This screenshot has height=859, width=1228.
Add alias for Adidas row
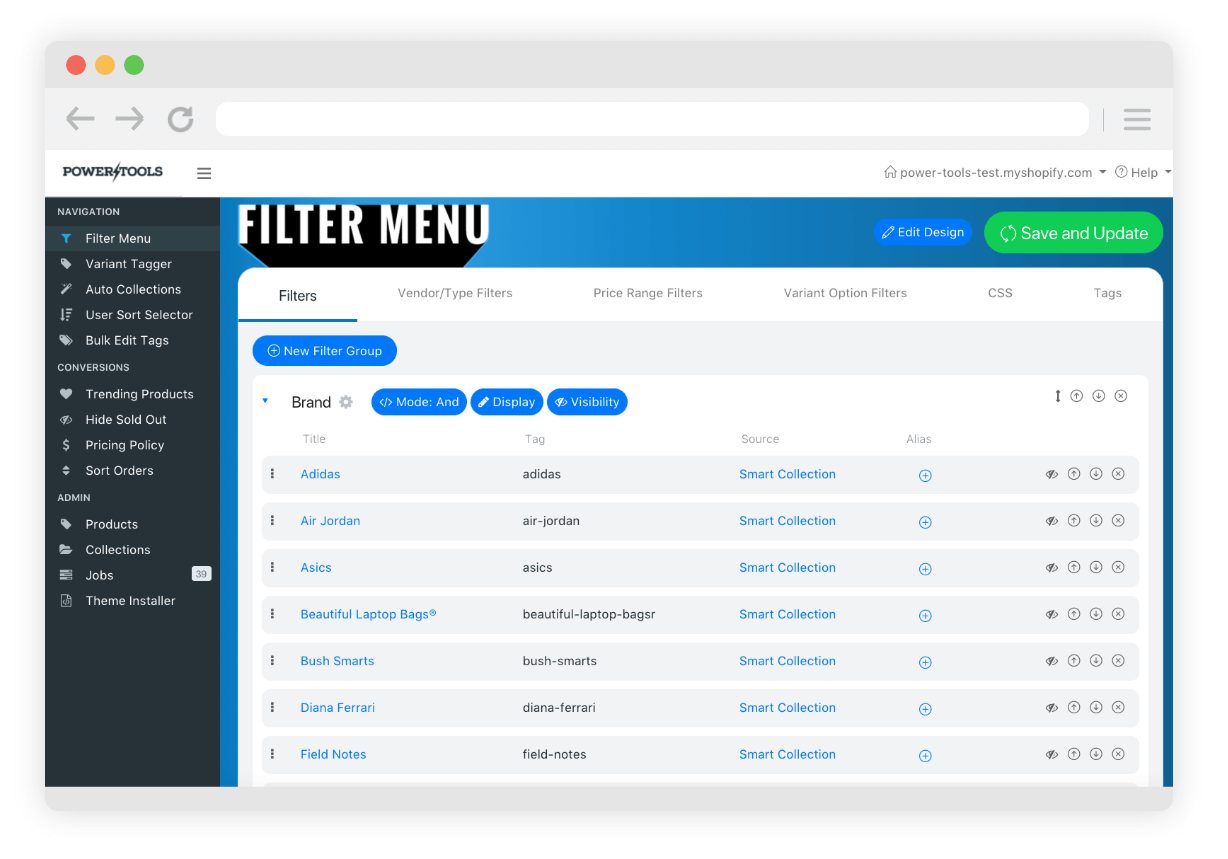pos(925,476)
